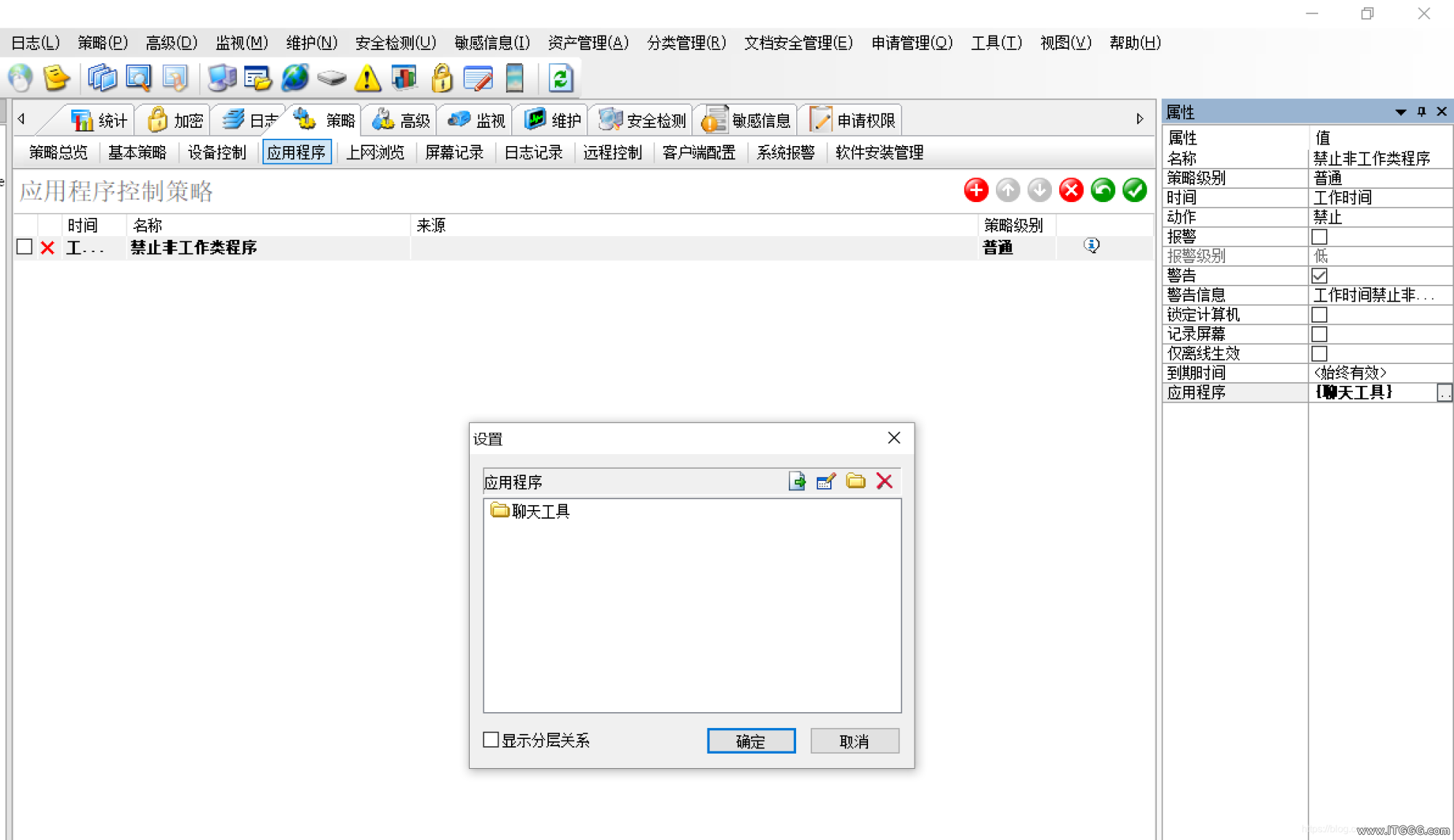Open the 工具(T) menu
Image resolution: width=1454 pixels, height=840 pixels.
point(996,43)
